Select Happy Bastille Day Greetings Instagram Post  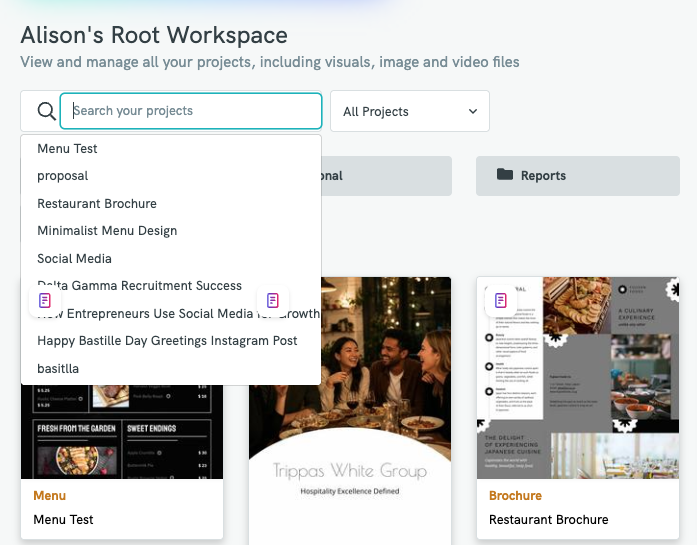171,341
